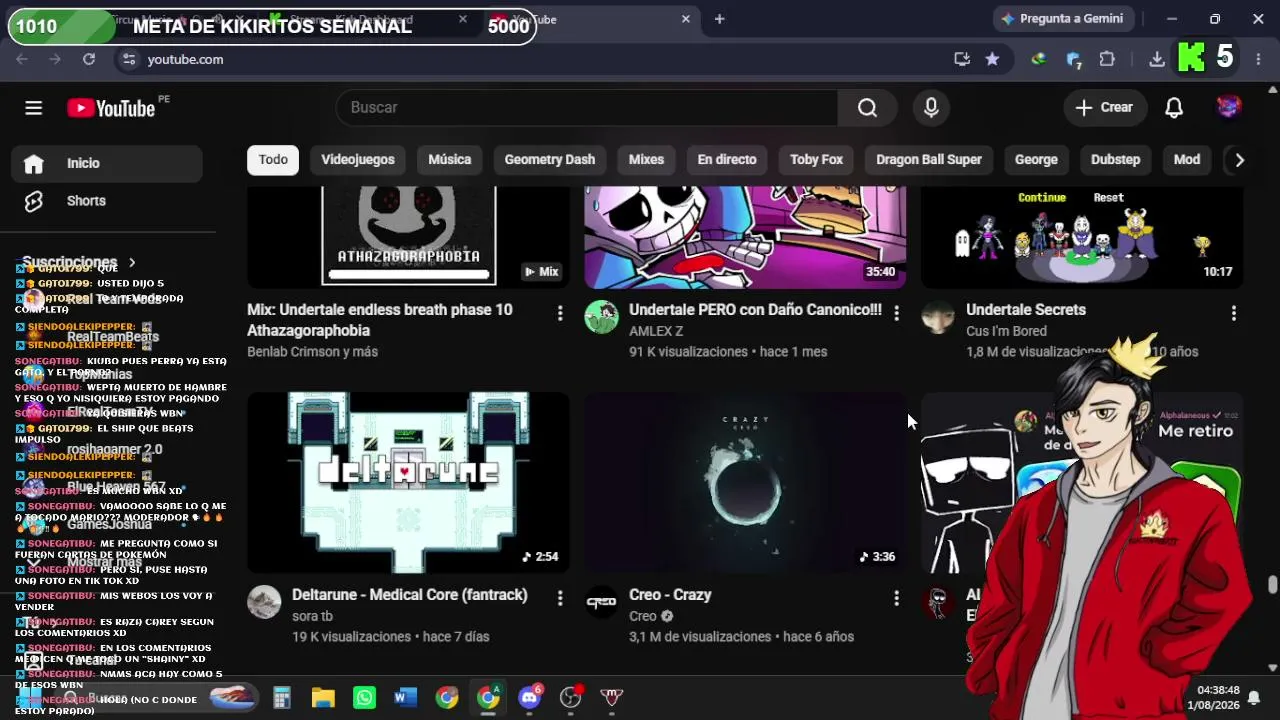Open Discord from the taskbar
Screen dimensions: 1280x720
tap(530, 697)
